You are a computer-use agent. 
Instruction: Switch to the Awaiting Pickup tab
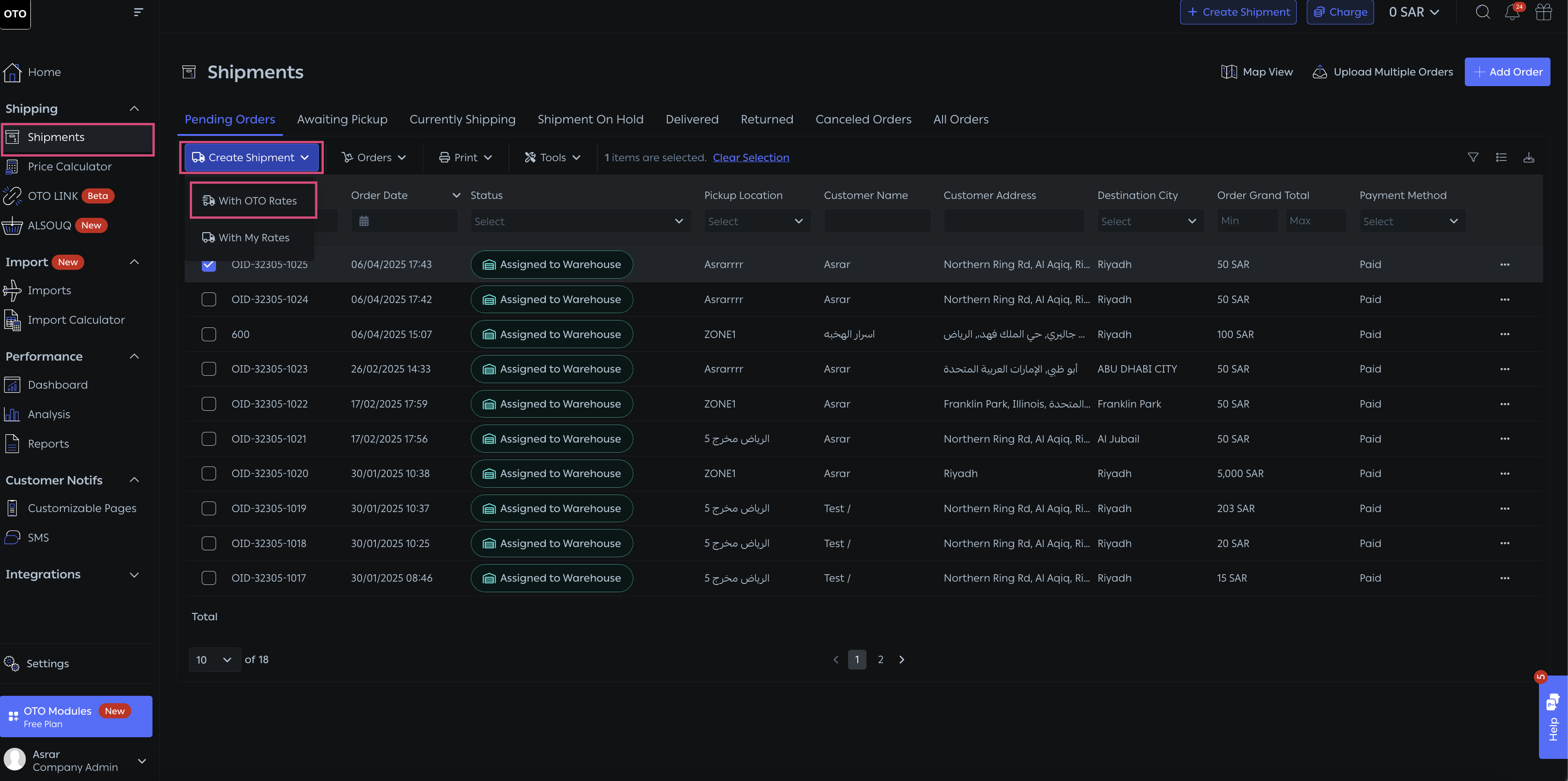point(342,119)
